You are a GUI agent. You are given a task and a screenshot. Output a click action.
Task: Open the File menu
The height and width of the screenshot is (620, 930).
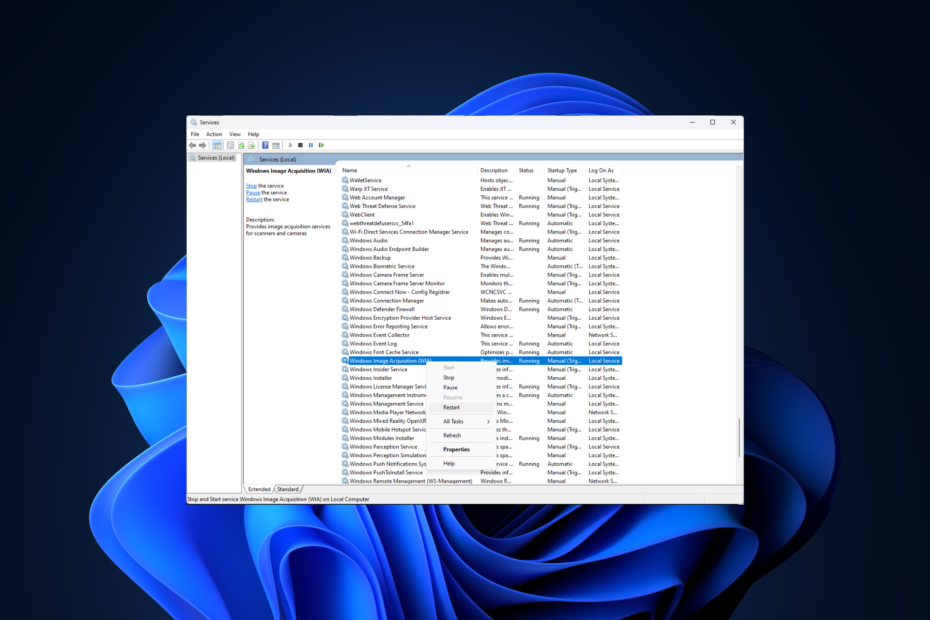click(195, 134)
